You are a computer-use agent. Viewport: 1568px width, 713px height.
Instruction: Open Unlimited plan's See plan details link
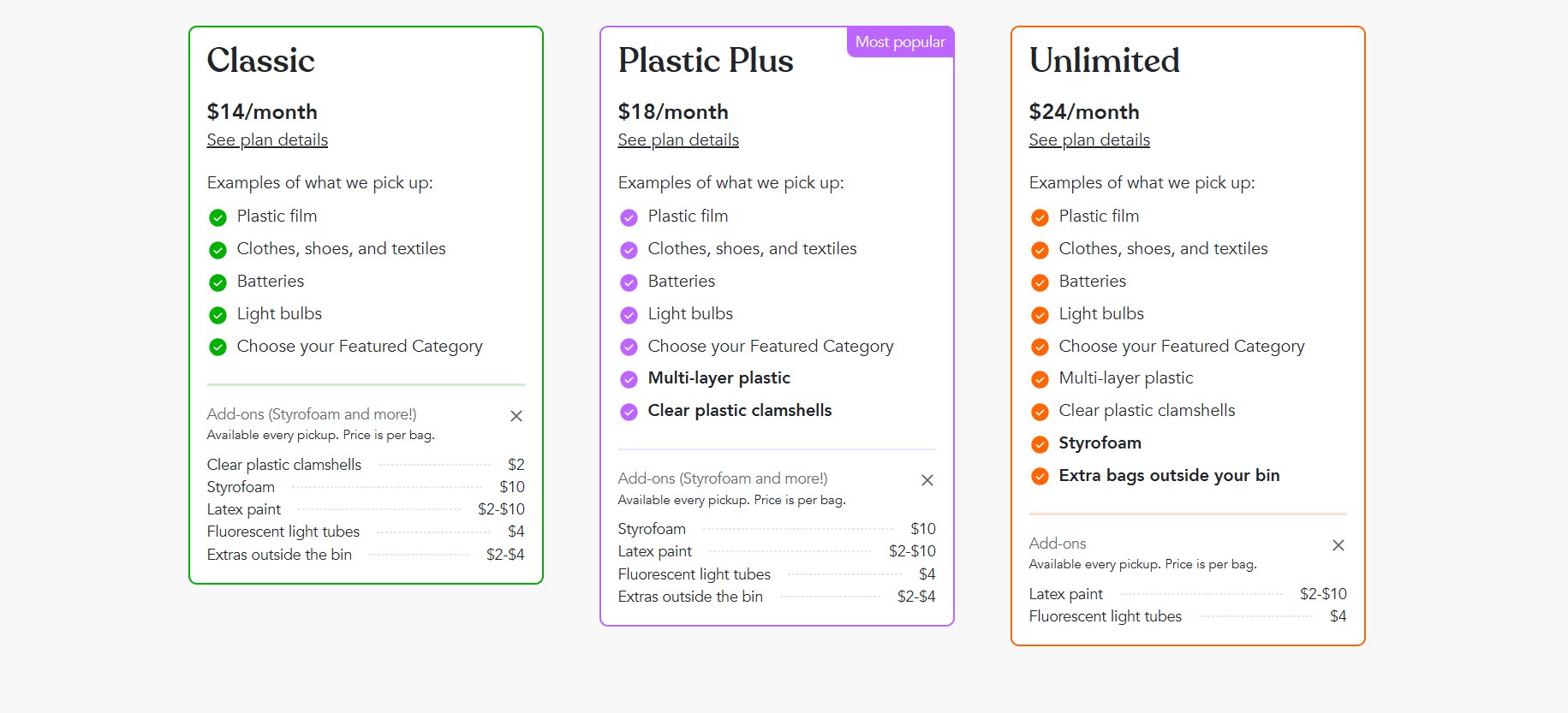point(1089,140)
